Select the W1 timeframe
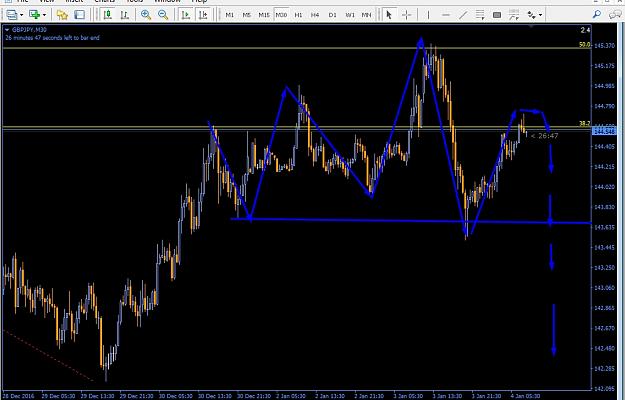Viewport: 625px width, 400px height. (x=350, y=15)
